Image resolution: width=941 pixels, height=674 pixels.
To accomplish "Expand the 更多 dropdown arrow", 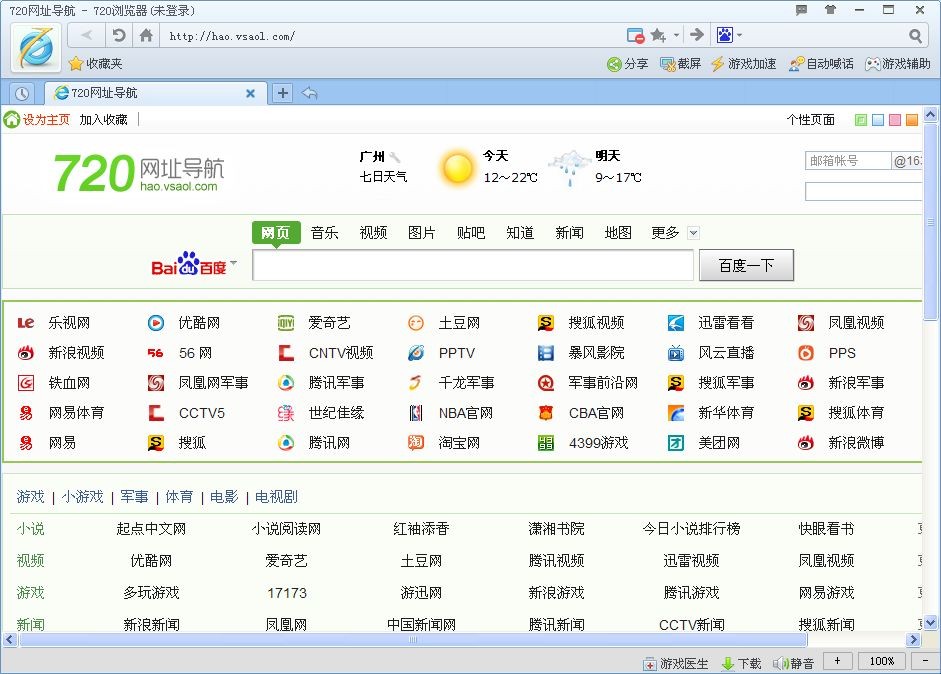I will [x=693, y=233].
